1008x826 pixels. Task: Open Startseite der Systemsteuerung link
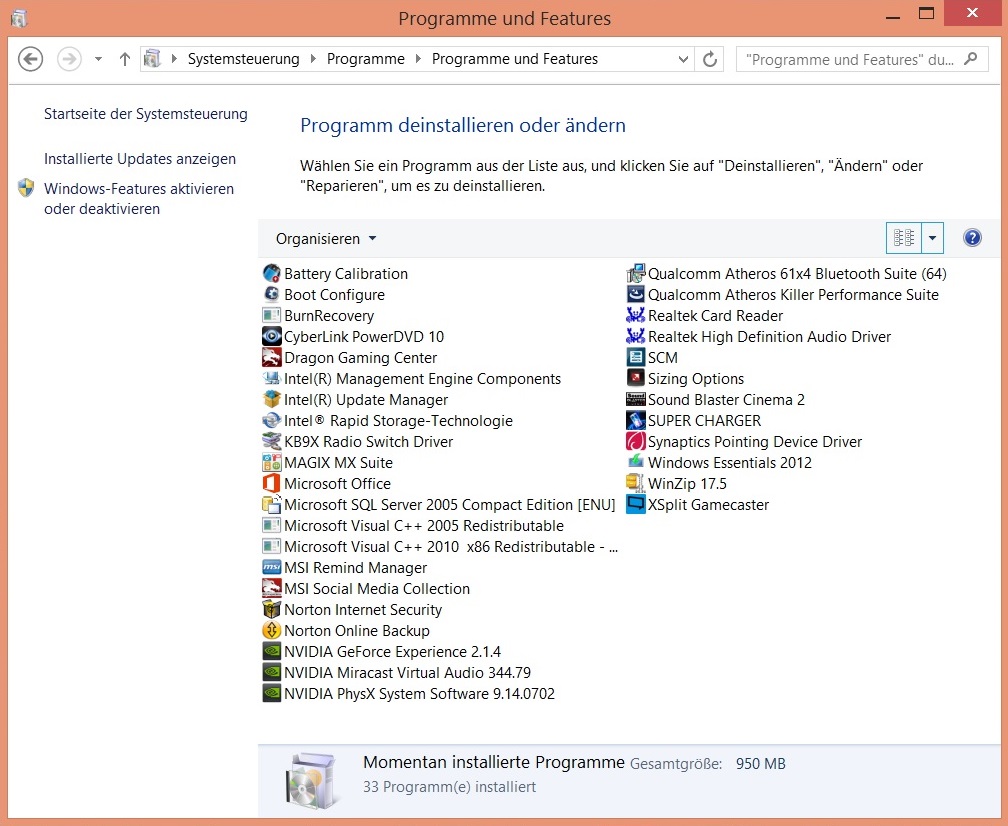point(146,114)
